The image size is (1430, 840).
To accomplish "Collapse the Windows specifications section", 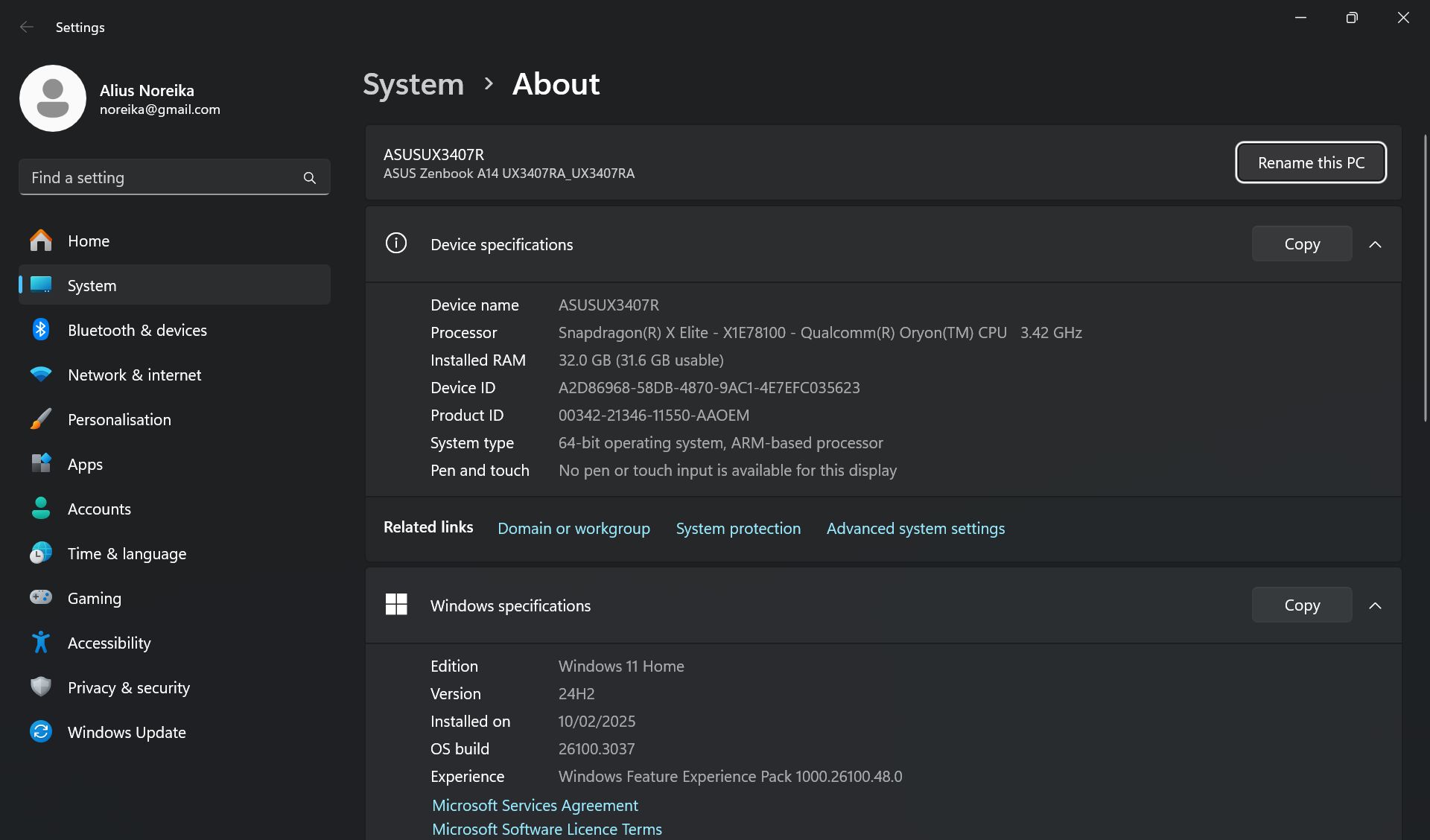I will click(x=1375, y=605).
